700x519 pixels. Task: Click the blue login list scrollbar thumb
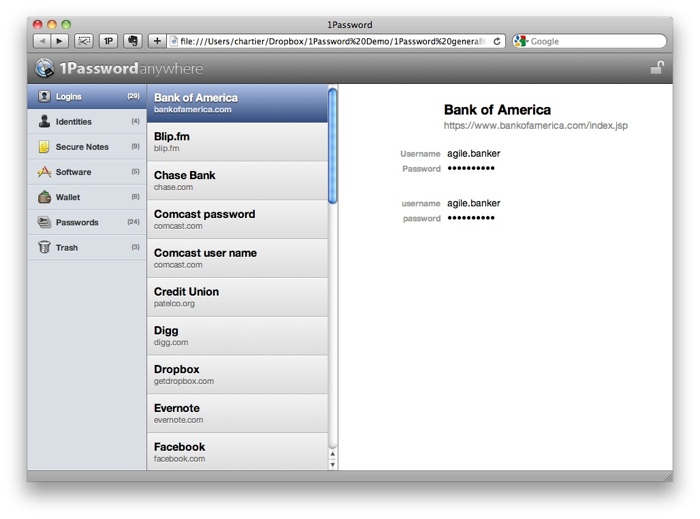pyautogui.click(x=333, y=146)
